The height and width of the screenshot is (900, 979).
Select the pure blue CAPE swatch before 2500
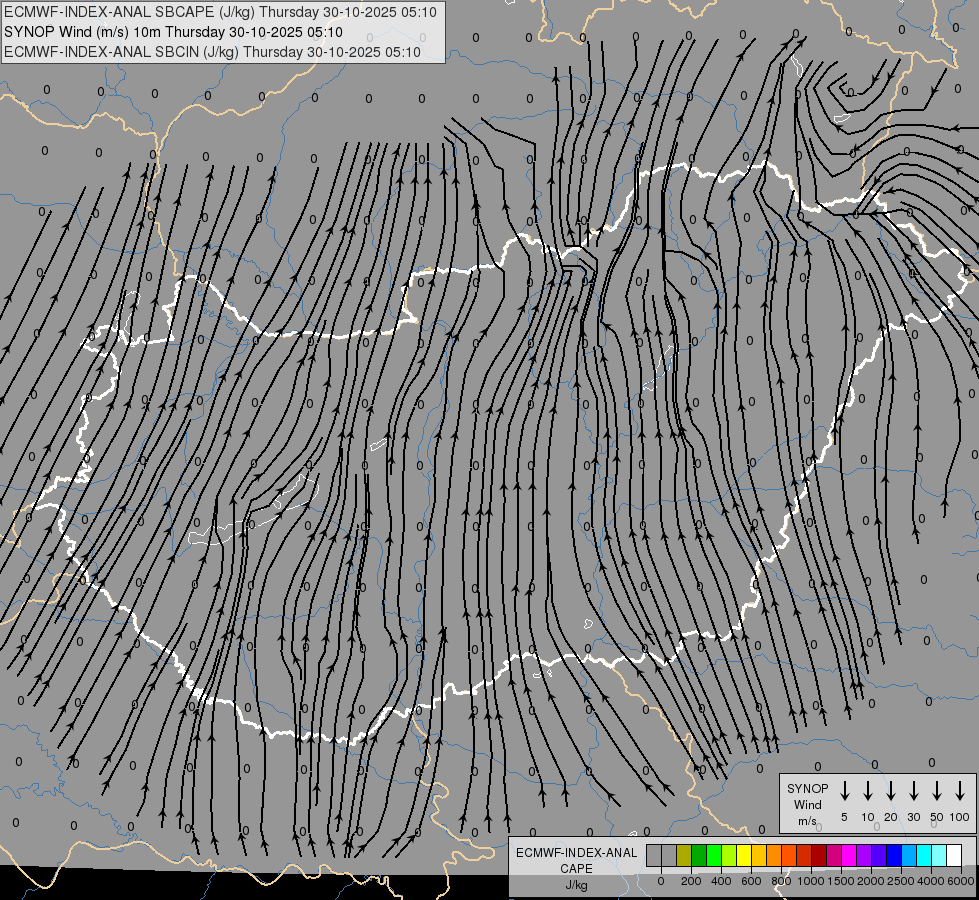click(895, 855)
